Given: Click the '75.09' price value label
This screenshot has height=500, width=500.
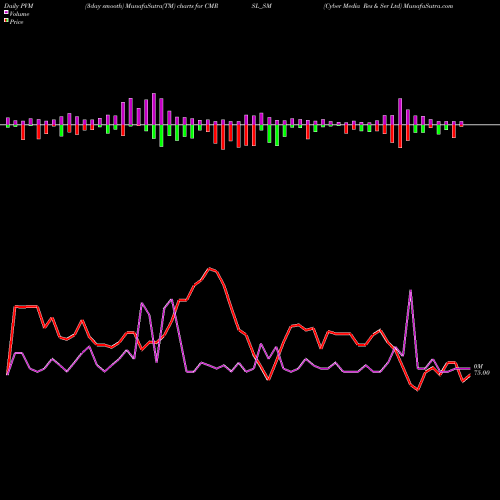Looking at the screenshot, I should pos(482,373).
